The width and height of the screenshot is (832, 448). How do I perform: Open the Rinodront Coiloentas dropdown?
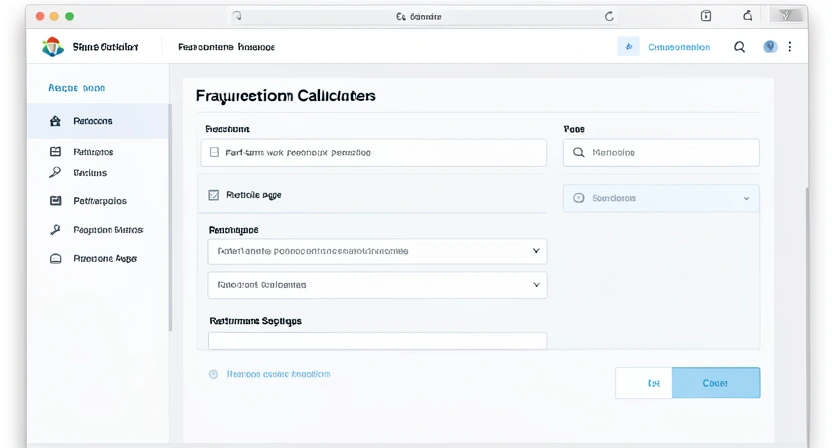click(x=377, y=285)
